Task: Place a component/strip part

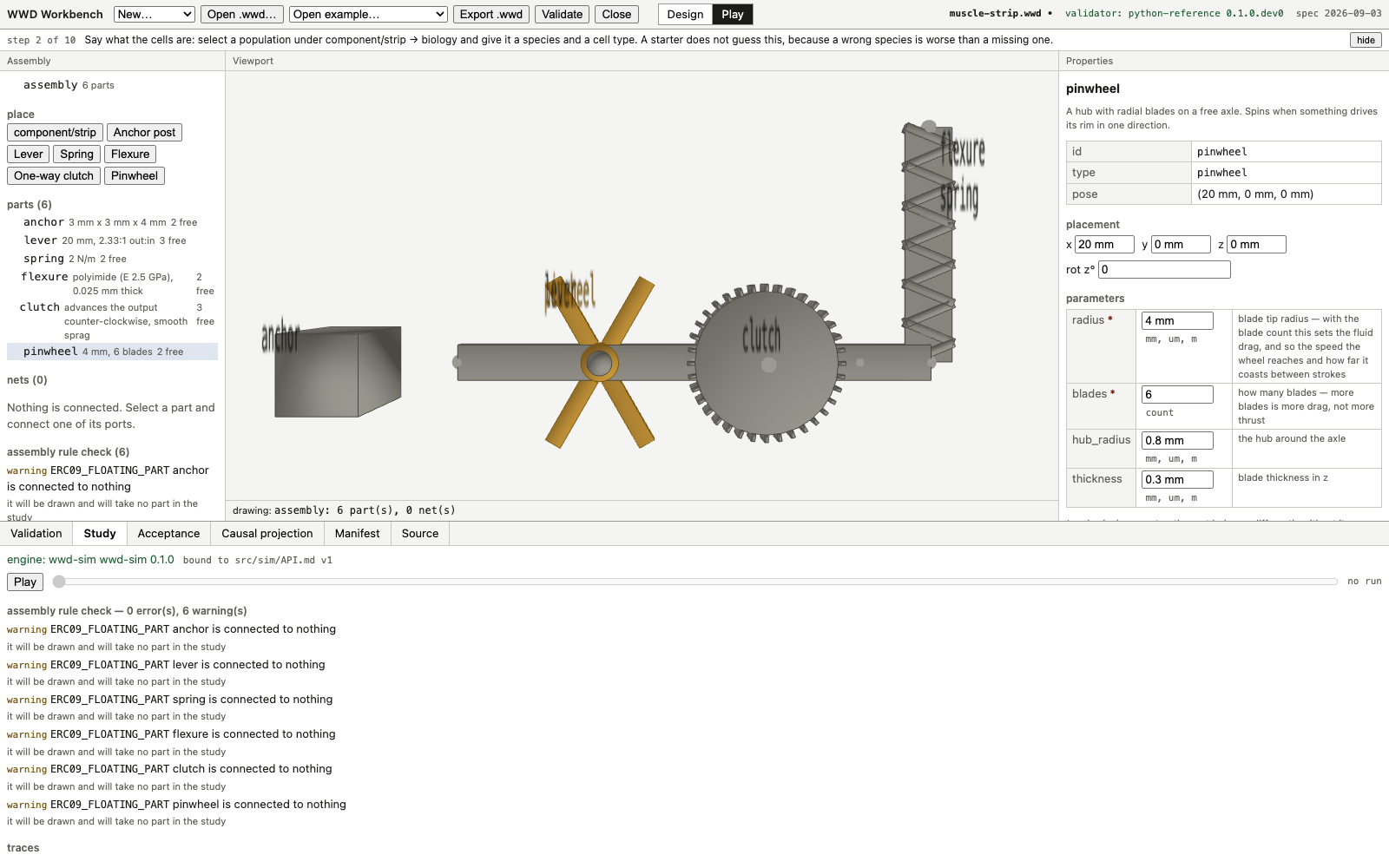Action: click(x=55, y=132)
